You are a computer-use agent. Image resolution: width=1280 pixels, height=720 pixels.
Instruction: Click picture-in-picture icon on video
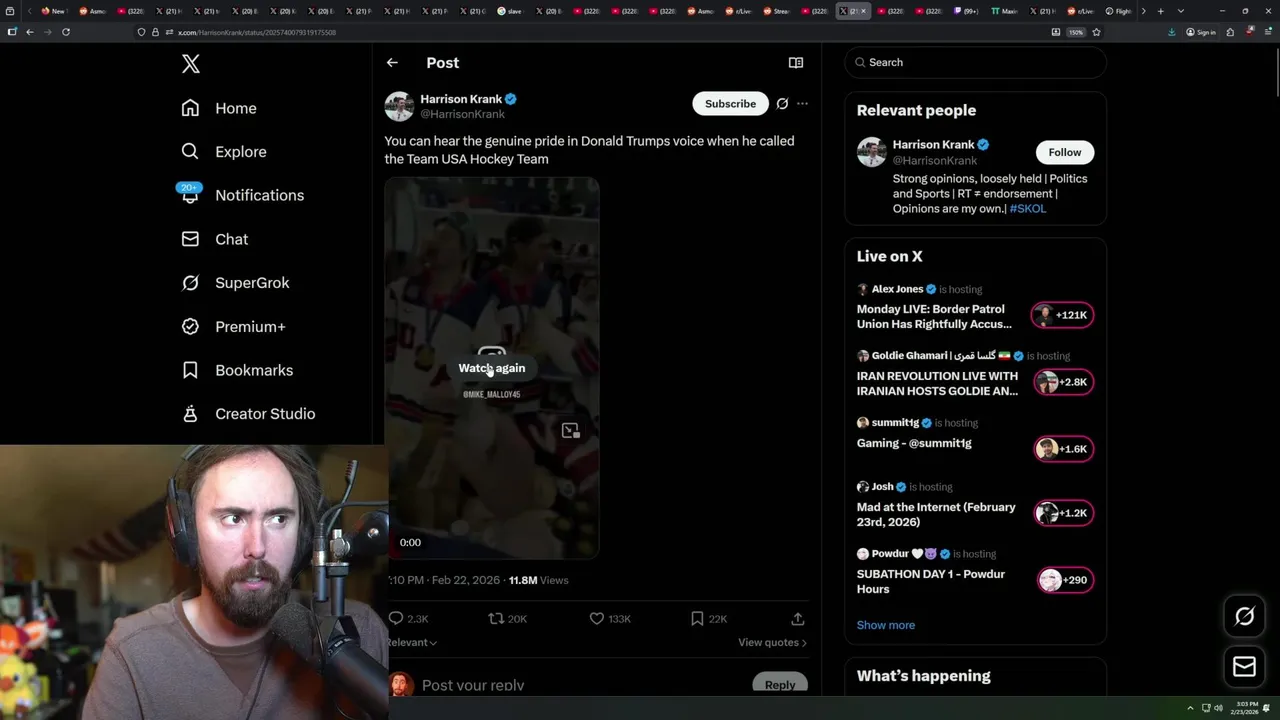[x=570, y=431]
